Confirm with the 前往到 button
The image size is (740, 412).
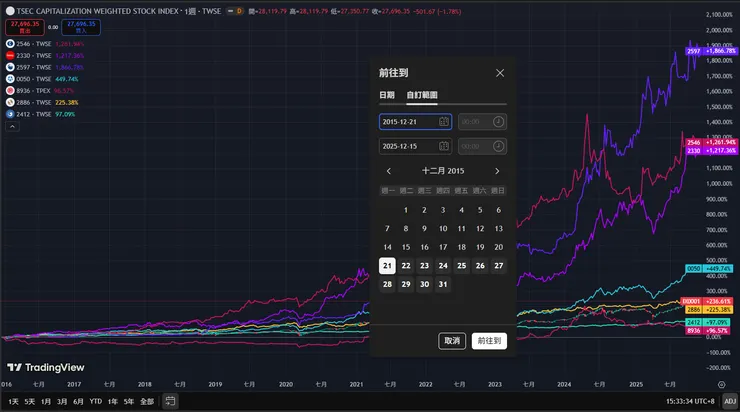click(489, 341)
